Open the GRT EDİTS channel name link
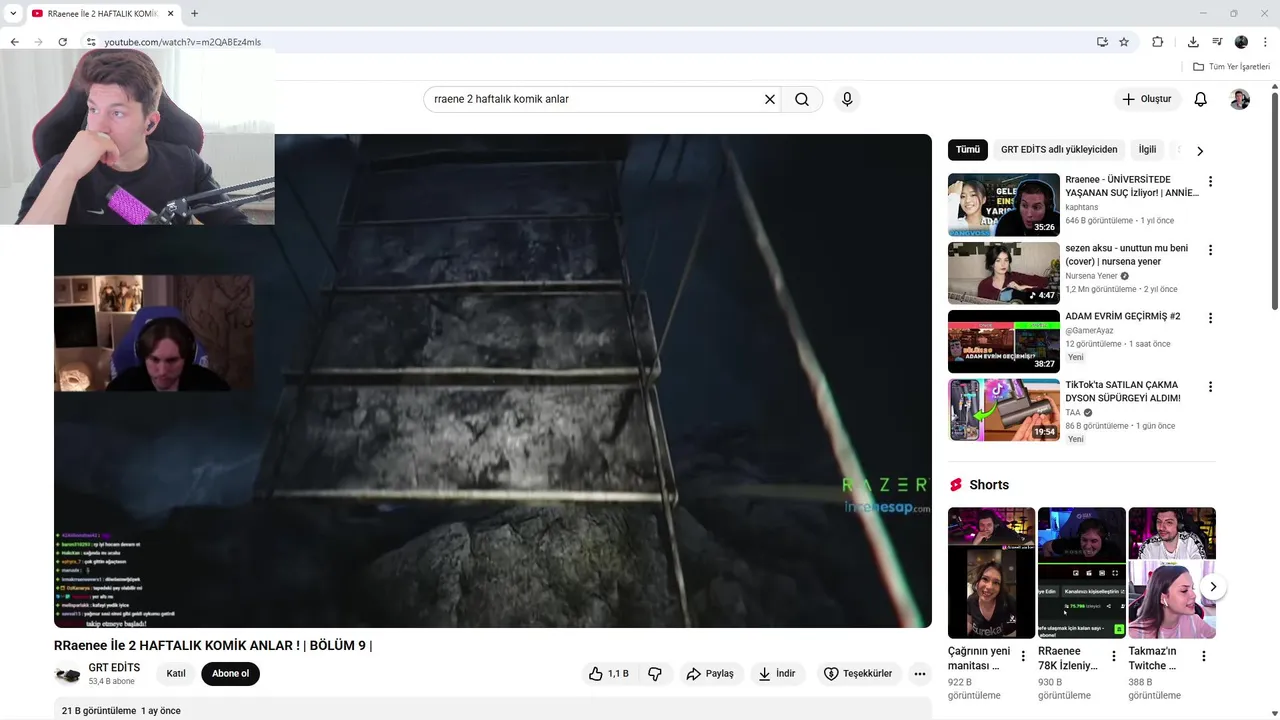1280x720 pixels. [x=114, y=668]
